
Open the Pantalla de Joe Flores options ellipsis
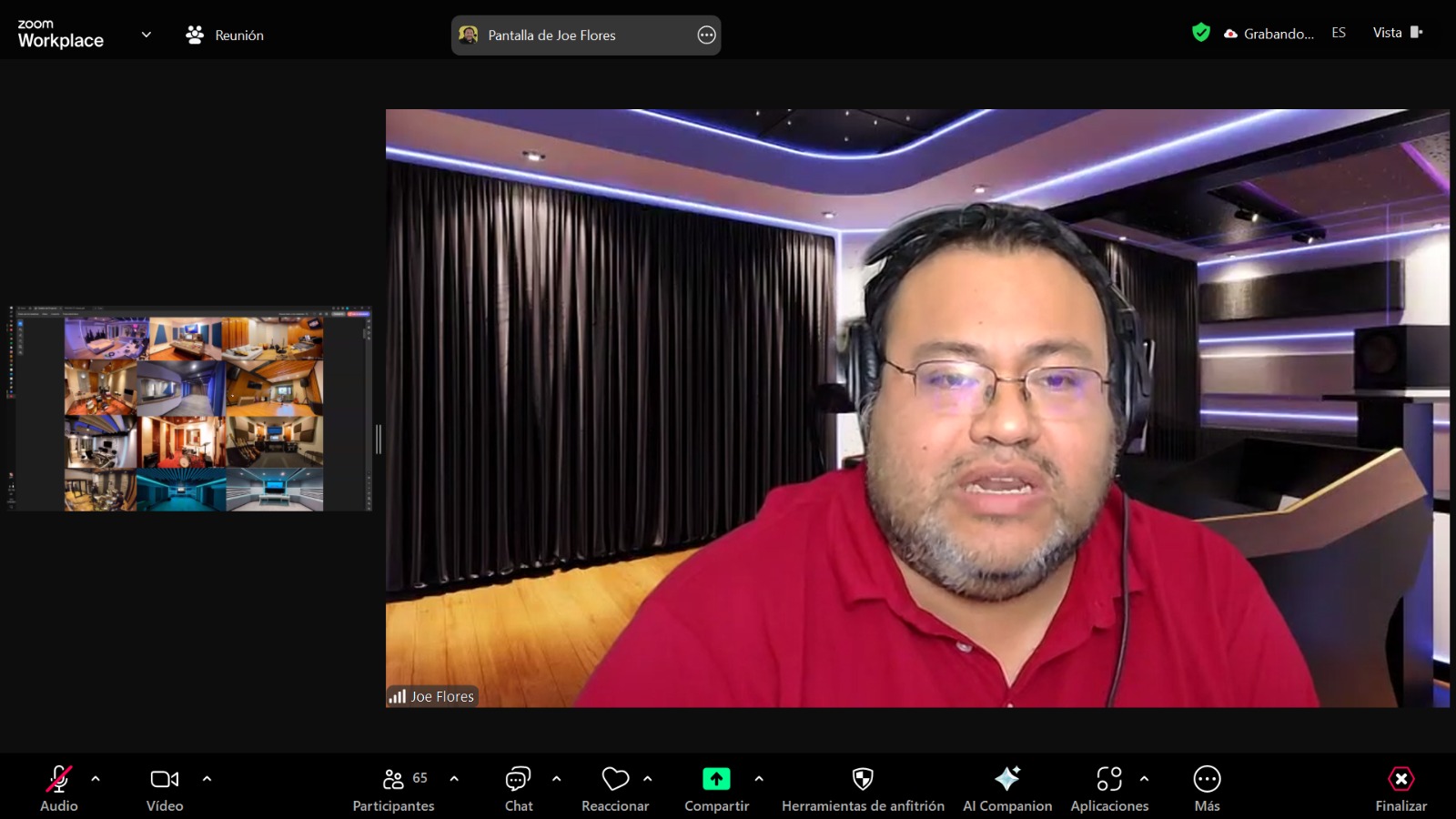706,35
